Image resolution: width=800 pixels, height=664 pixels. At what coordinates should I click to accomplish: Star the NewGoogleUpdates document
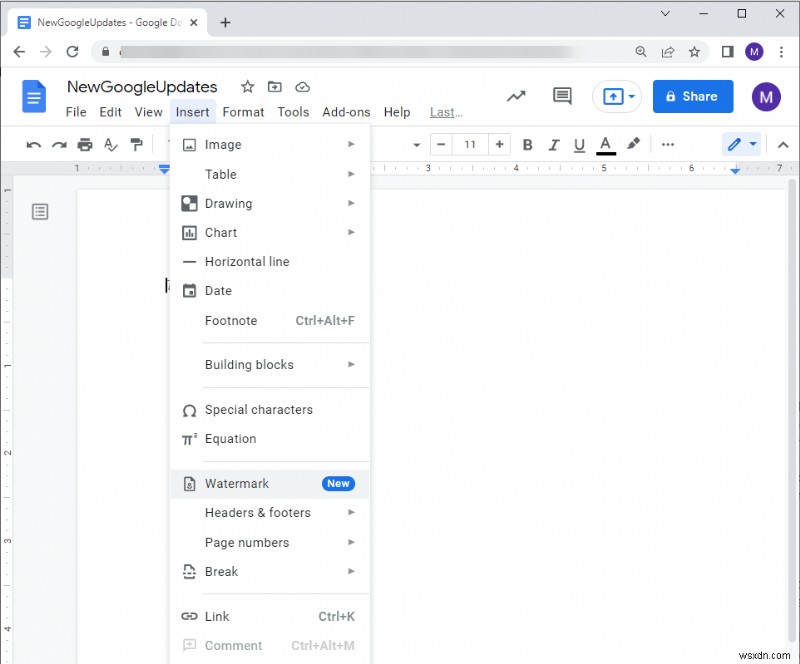click(246, 87)
